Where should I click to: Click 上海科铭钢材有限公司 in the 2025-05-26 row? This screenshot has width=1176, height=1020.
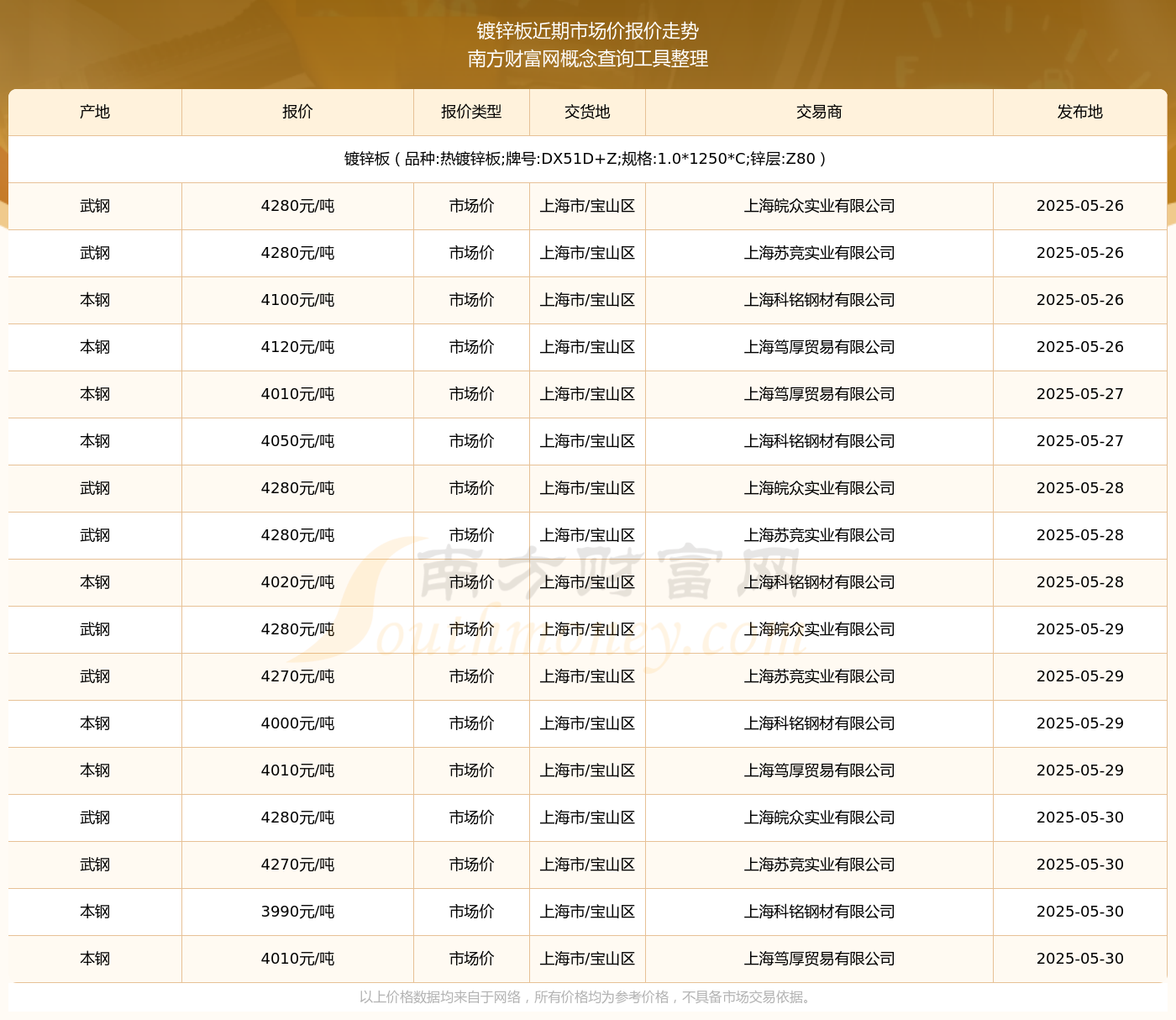click(x=819, y=300)
